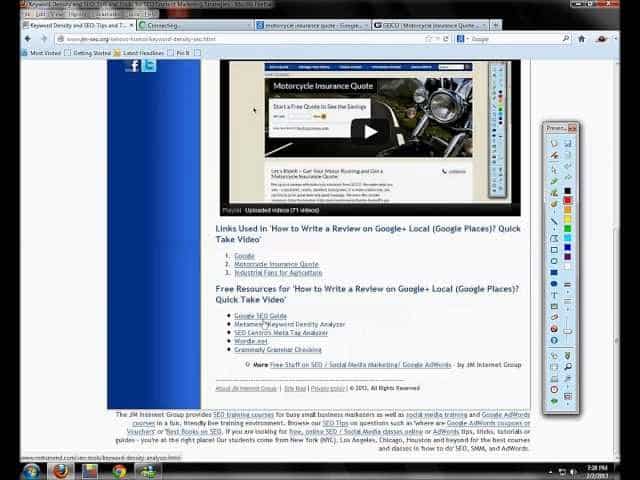Click the Google search input field
Viewport: 640px width, 480px height.
515,39
